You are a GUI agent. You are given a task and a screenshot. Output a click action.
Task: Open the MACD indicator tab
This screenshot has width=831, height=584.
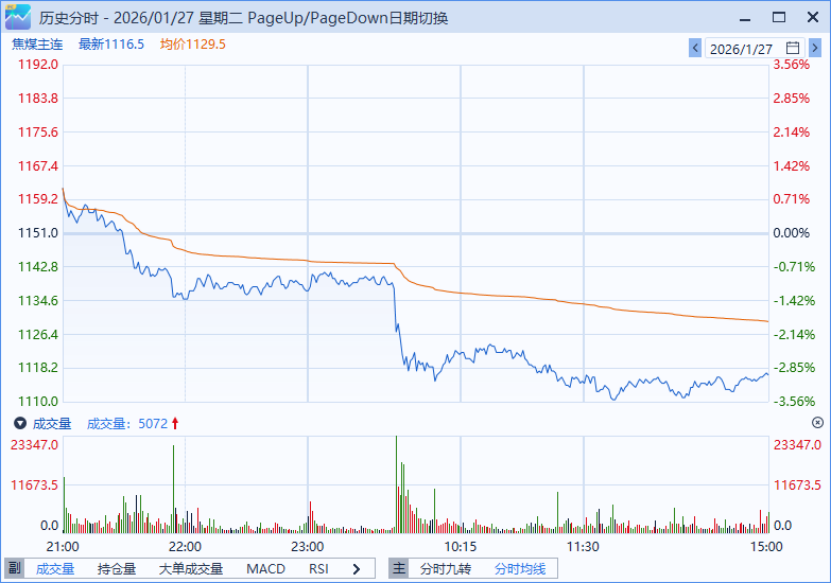[265, 569]
